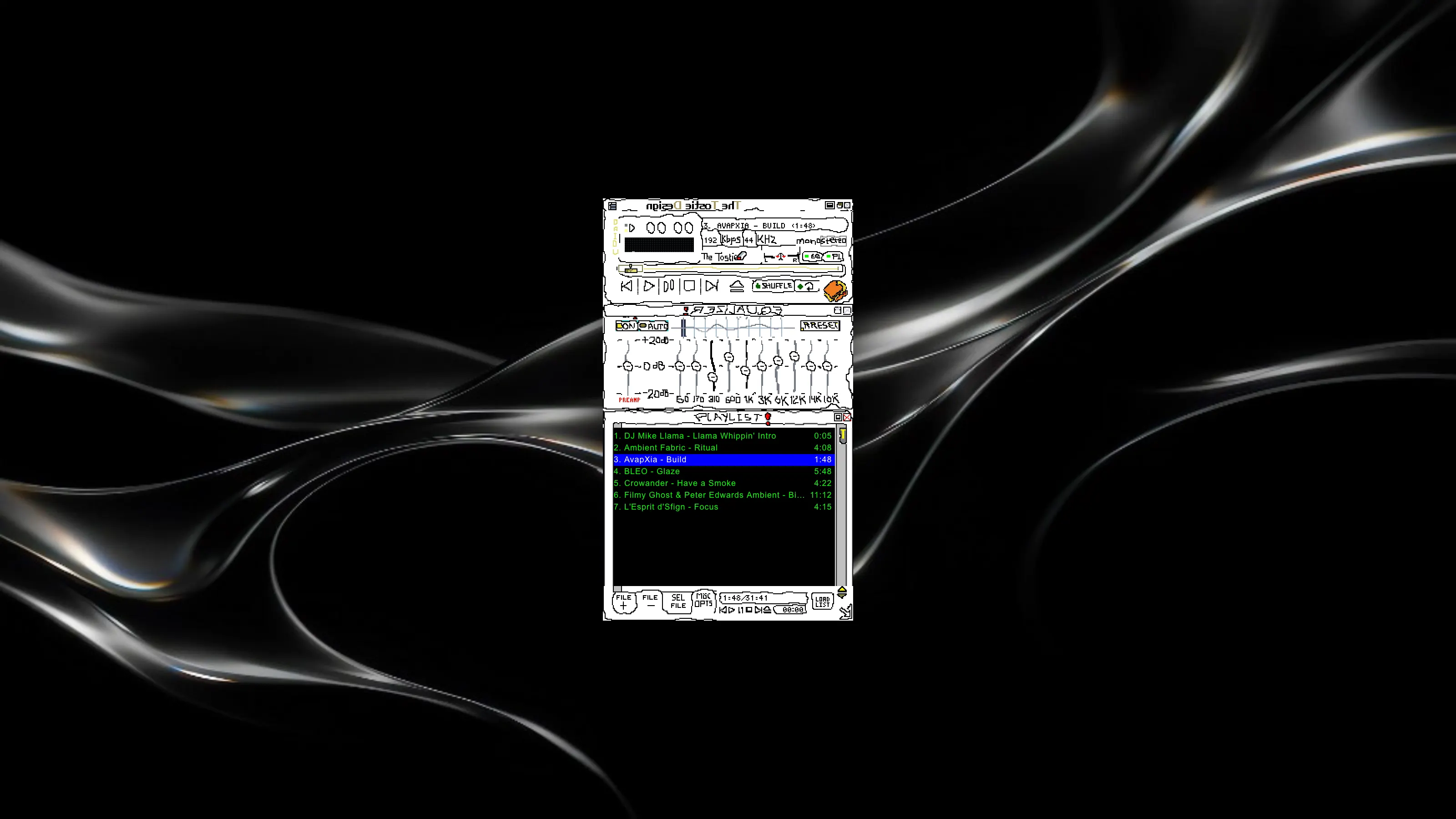Open the playlist FILE − remove menu
1456x819 pixels.
[x=650, y=602]
